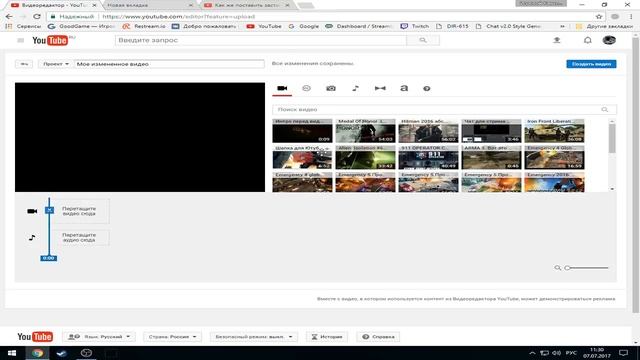Click the undo button left of Проект
The height and width of the screenshot is (360, 640).
click(24, 64)
